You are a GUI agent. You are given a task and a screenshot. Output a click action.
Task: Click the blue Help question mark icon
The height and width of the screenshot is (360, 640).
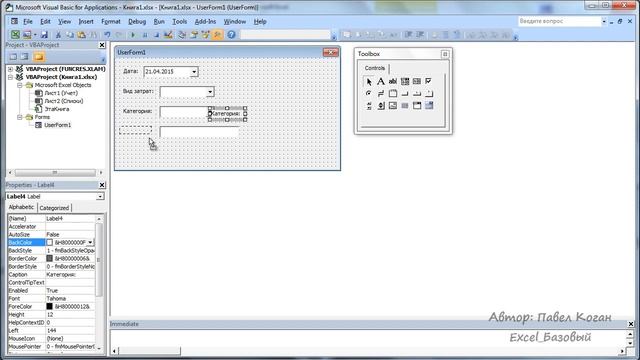[x=231, y=35]
